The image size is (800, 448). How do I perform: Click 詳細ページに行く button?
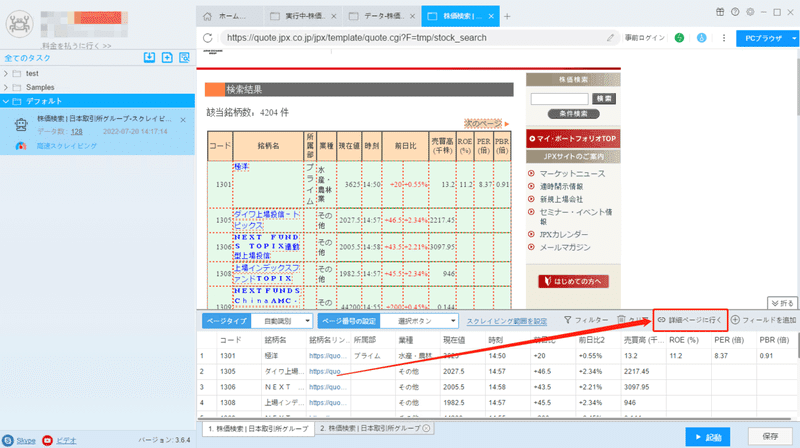click(x=690, y=320)
